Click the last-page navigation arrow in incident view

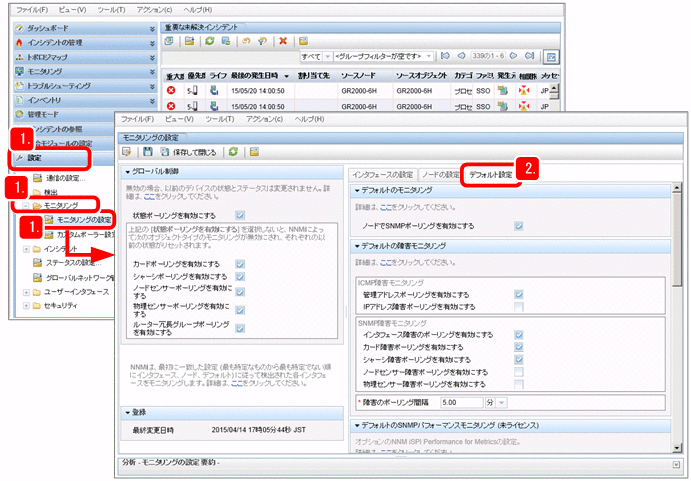pos(530,56)
